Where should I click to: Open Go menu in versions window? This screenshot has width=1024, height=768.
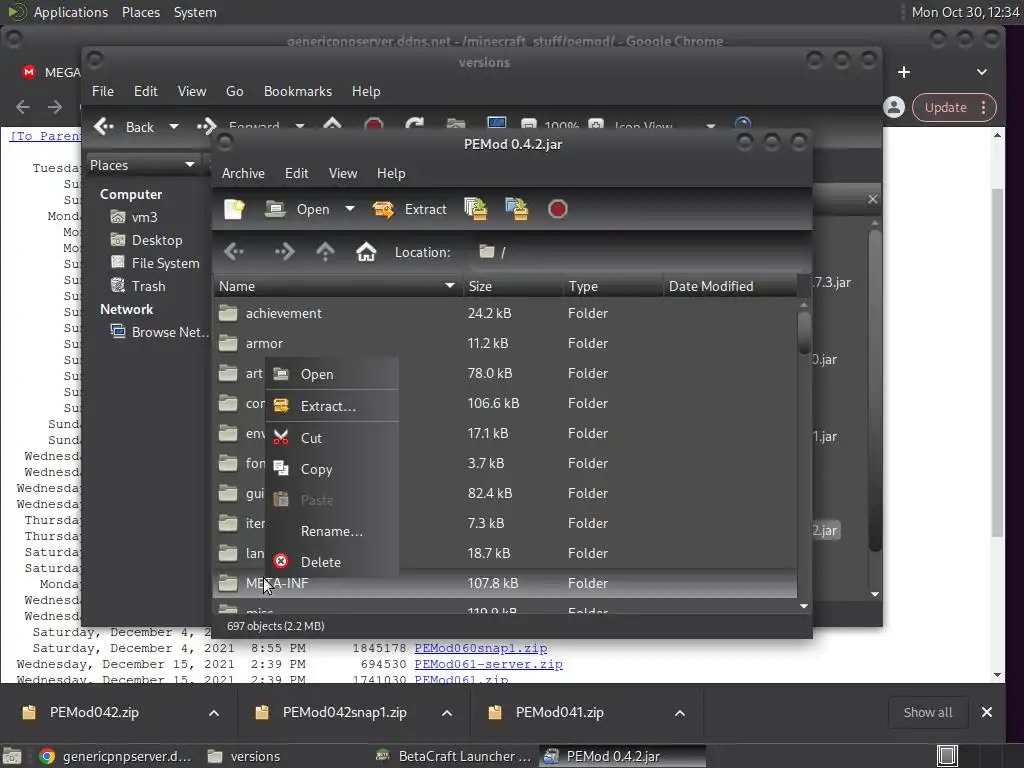(x=234, y=91)
